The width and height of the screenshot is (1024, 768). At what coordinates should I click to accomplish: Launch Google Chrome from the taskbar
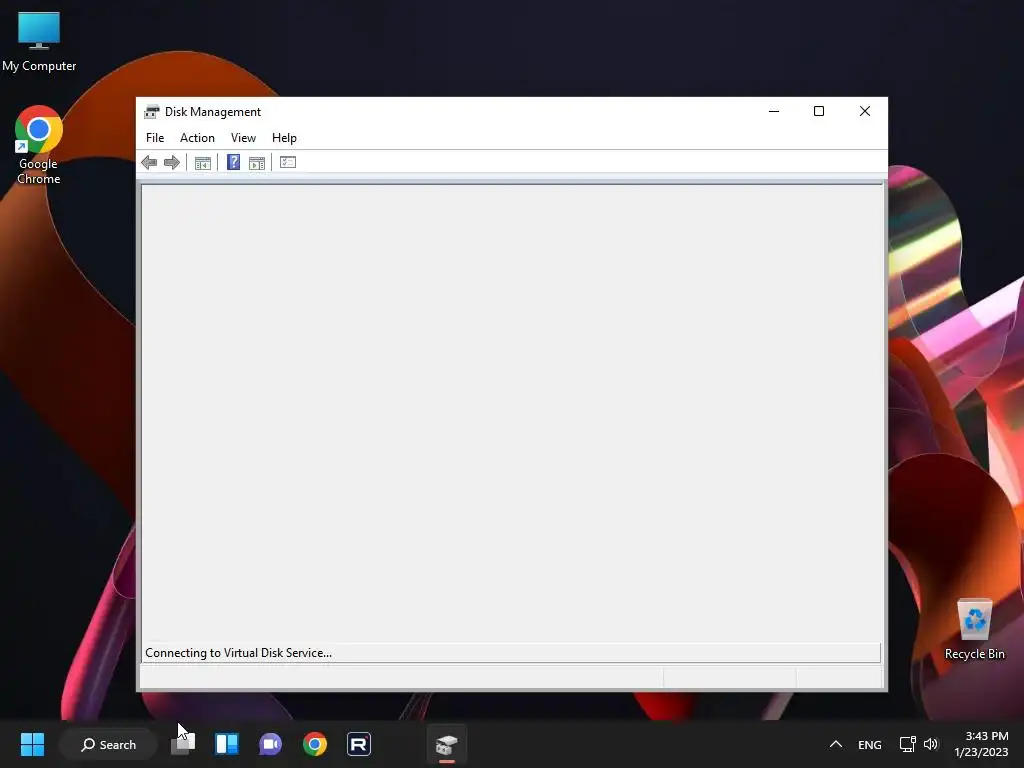coord(315,744)
